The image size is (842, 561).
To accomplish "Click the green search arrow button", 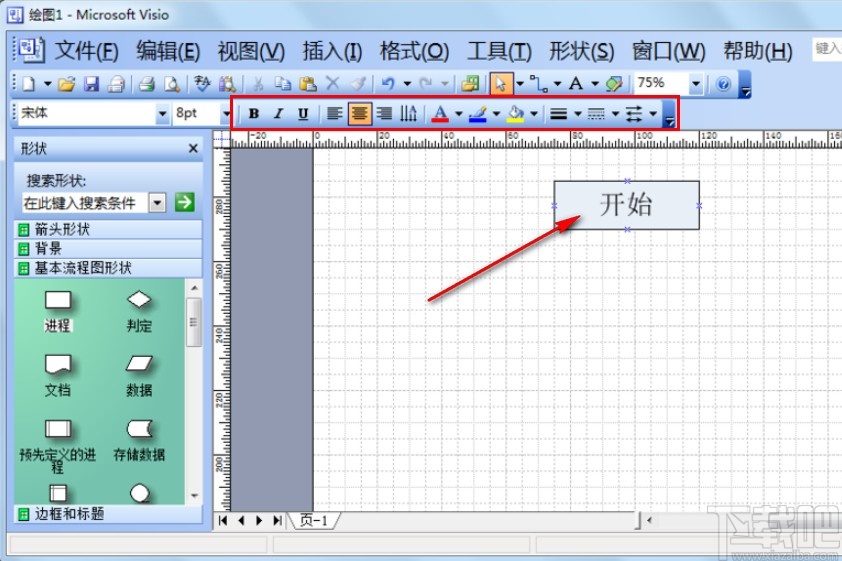I will pyautogui.click(x=184, y=202).
